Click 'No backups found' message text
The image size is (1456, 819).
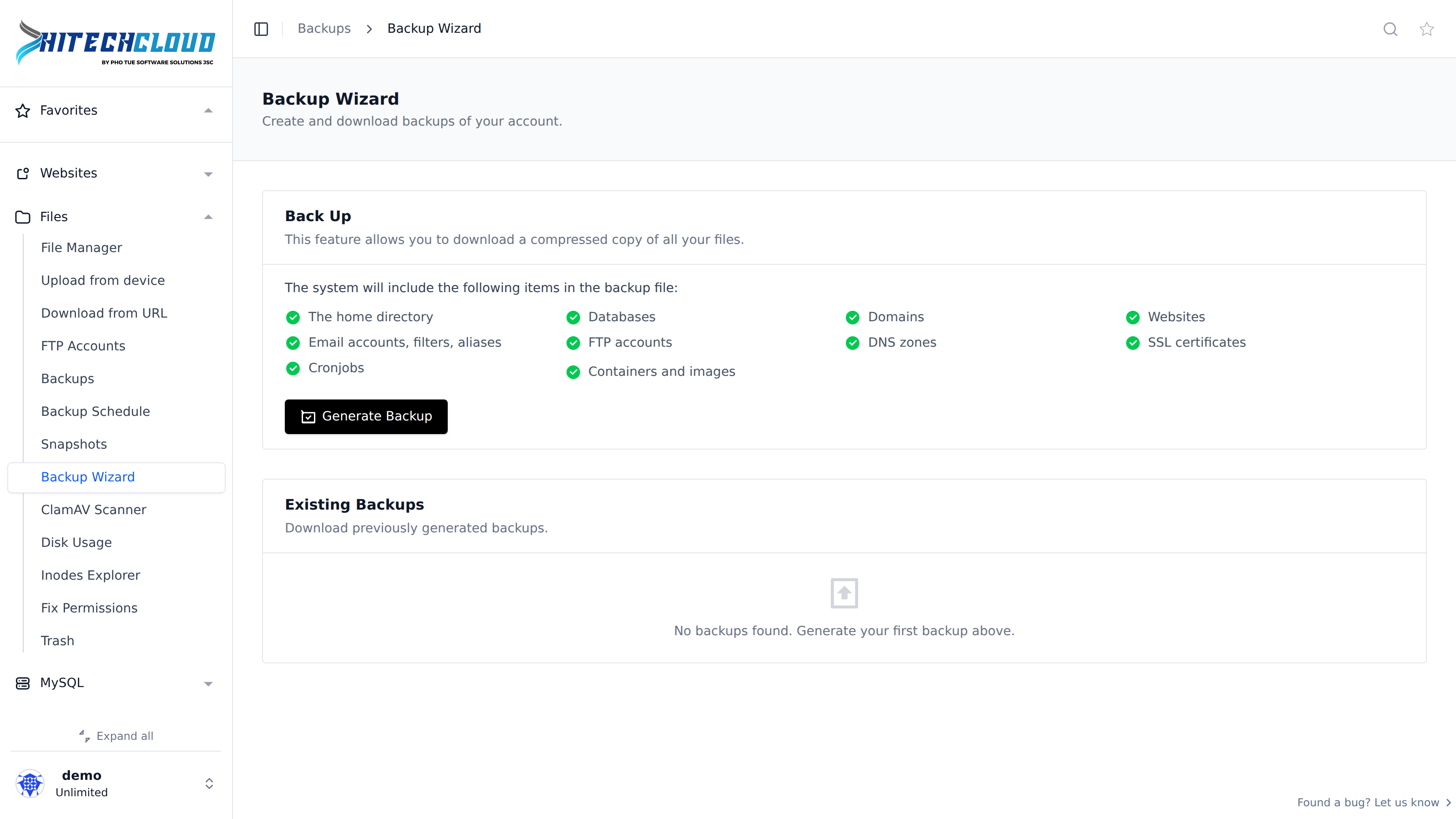[x=844, y=631]
